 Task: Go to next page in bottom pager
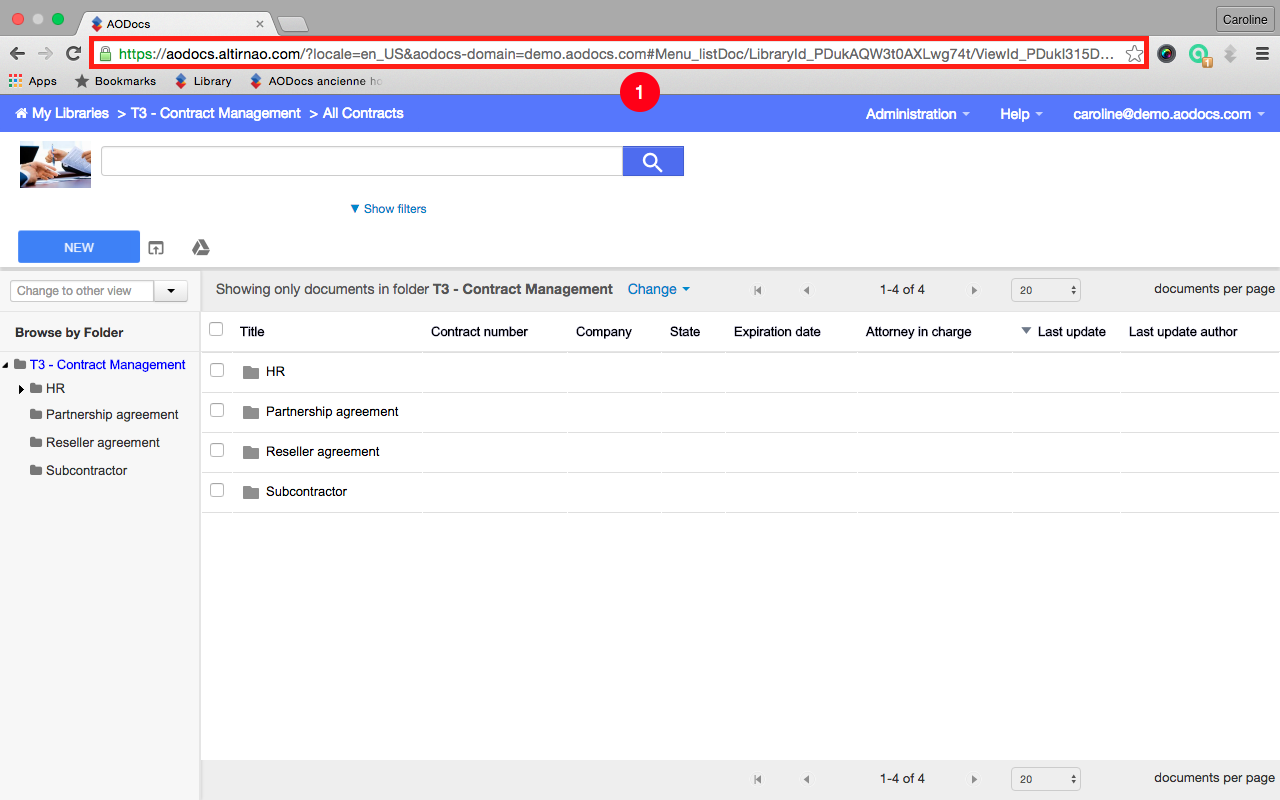coord(974,779)
